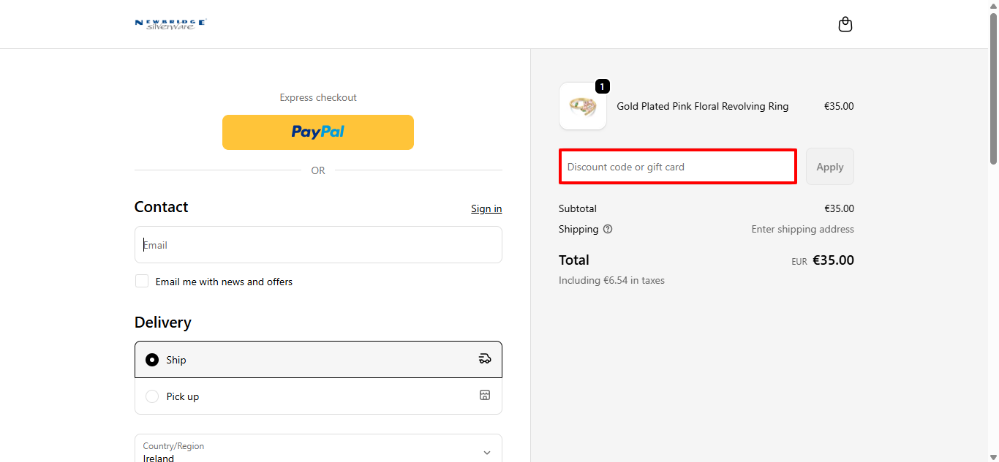Image resolution: width=999 pixels, height=462 pixels.
Task: Select the Ship delivery option
Action: pos(152,360)
